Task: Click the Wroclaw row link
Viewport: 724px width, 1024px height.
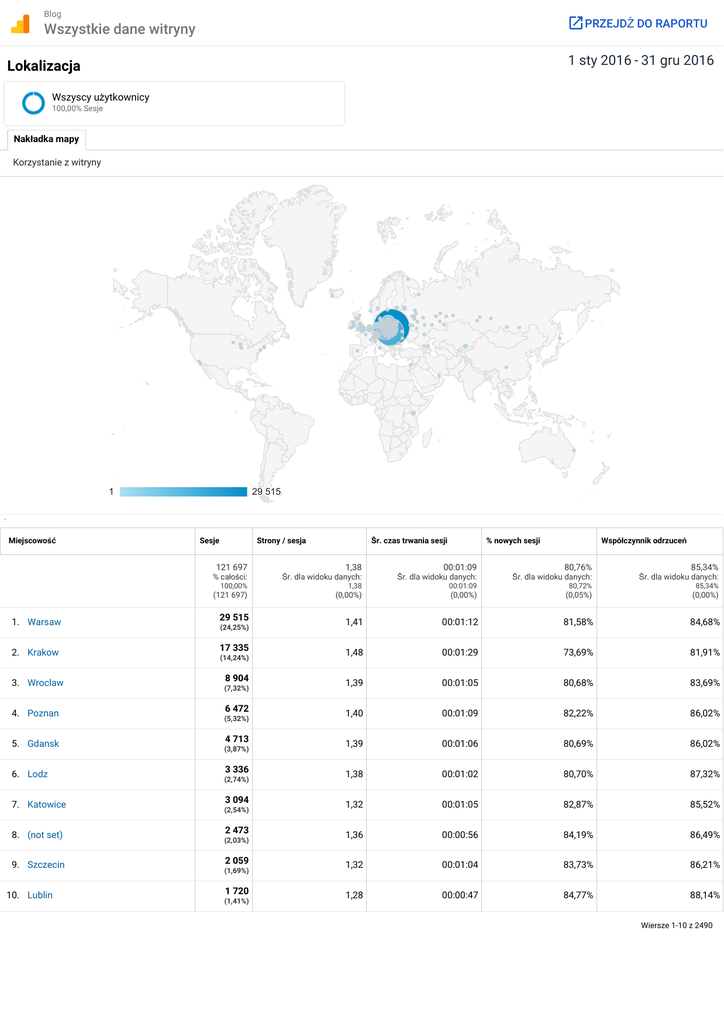Action: pos(45,683)
